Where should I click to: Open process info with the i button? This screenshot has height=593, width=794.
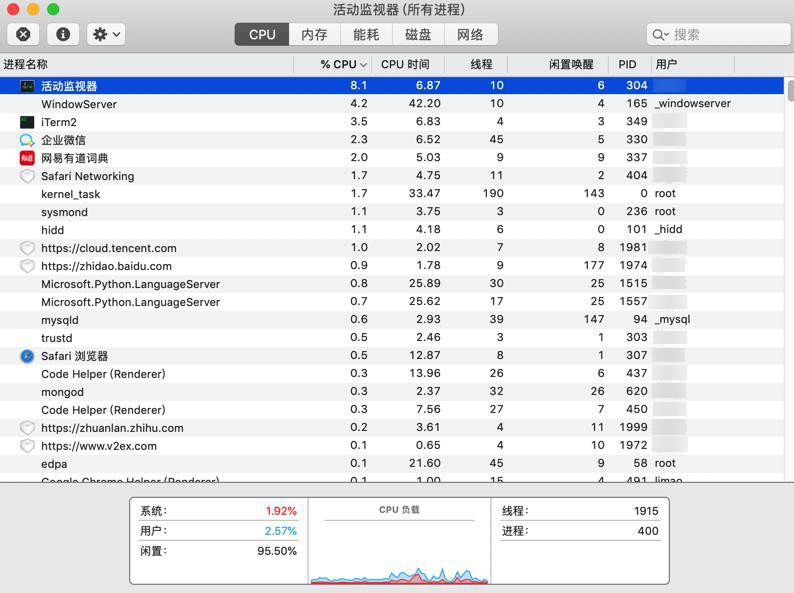63,34
